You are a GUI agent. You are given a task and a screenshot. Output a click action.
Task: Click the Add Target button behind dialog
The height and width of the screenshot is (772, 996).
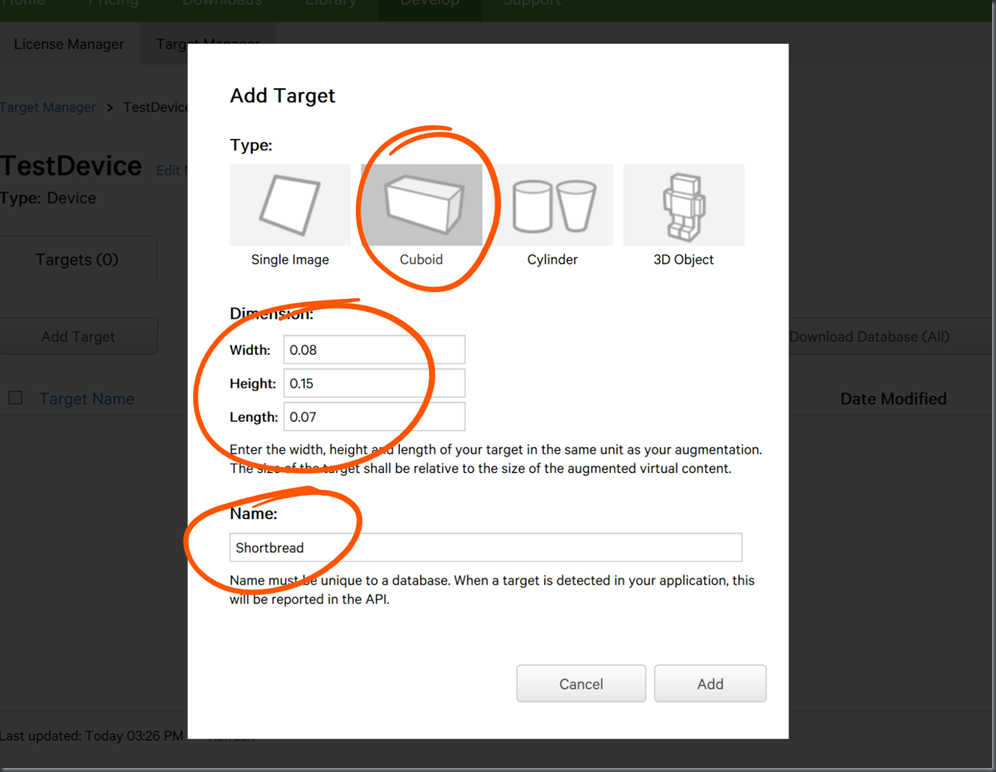[x=78, y=336]
